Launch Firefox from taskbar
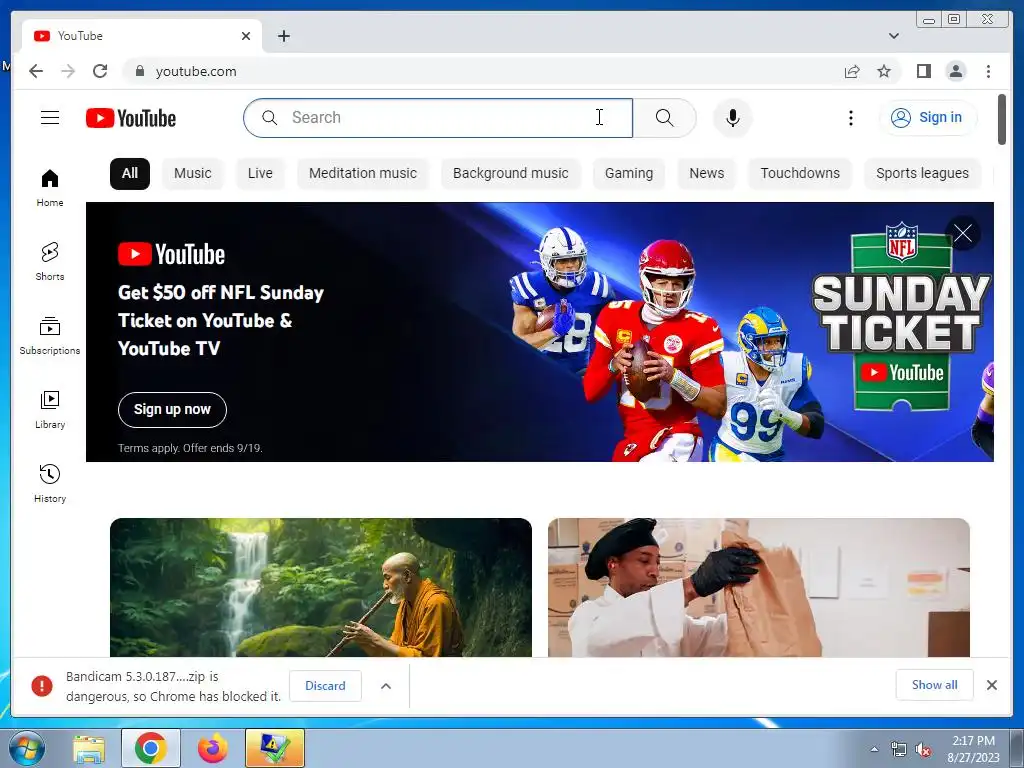This screenshot has height=768, width=1024. 212,748
